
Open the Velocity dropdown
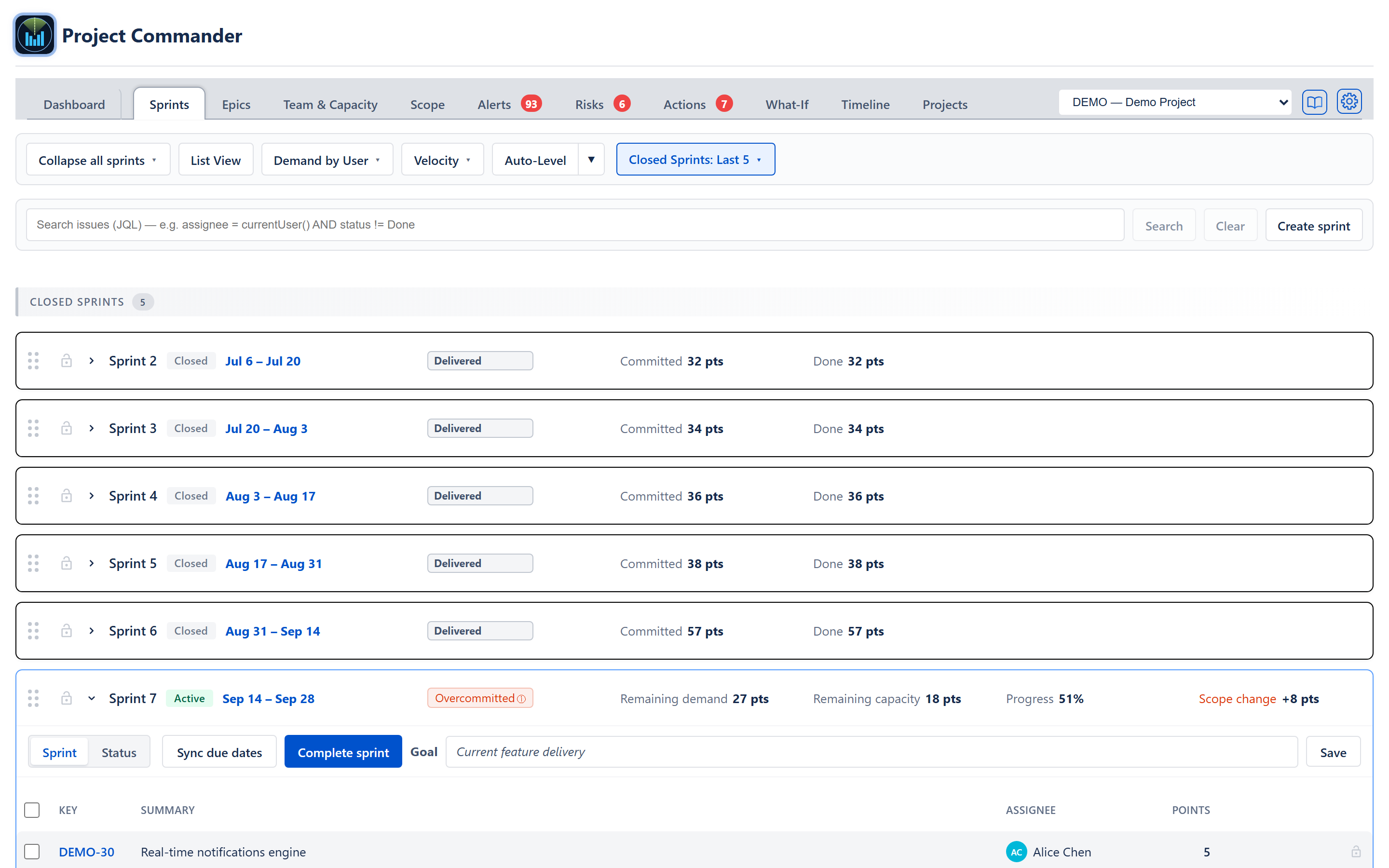442,160
